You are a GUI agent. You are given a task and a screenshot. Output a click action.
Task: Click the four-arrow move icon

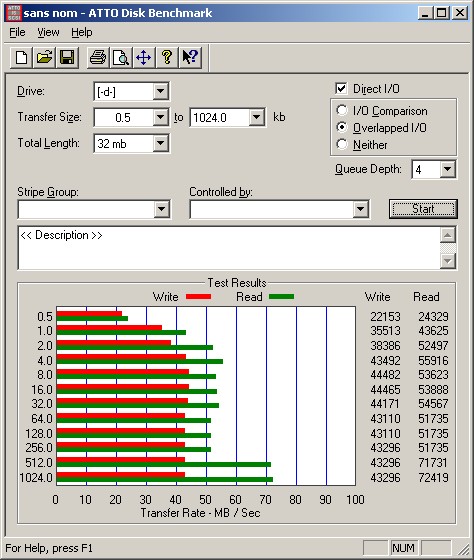click(144, 57)
